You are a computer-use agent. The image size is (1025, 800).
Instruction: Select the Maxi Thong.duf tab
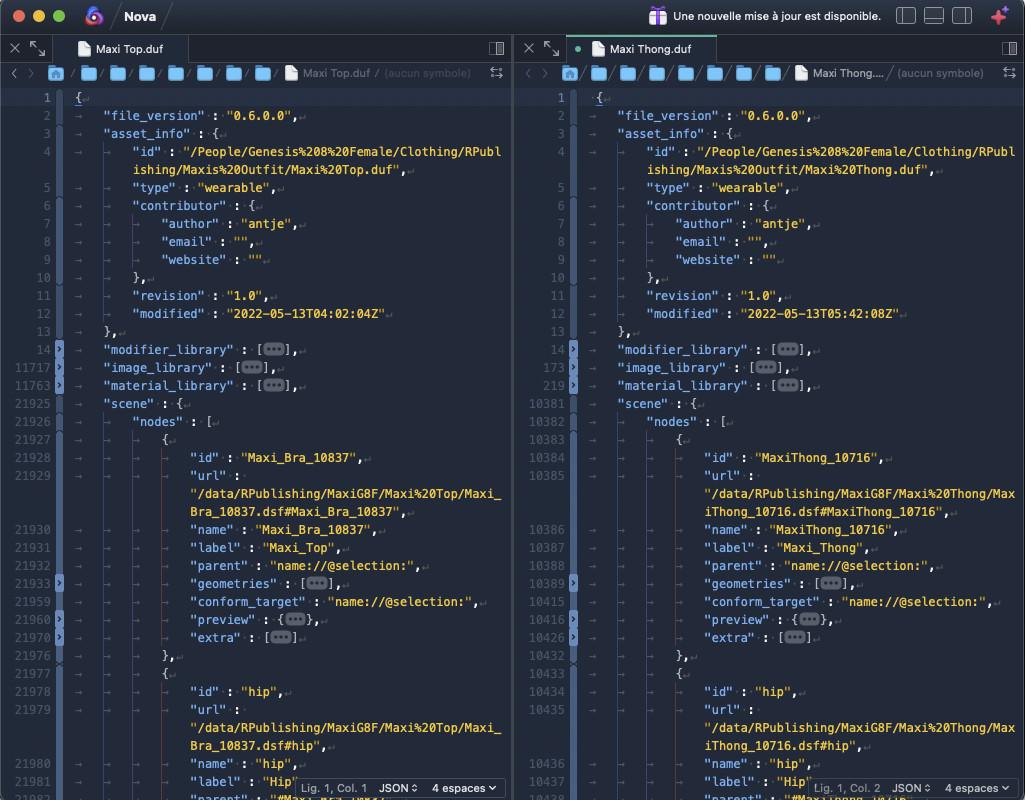pos(641,49)
